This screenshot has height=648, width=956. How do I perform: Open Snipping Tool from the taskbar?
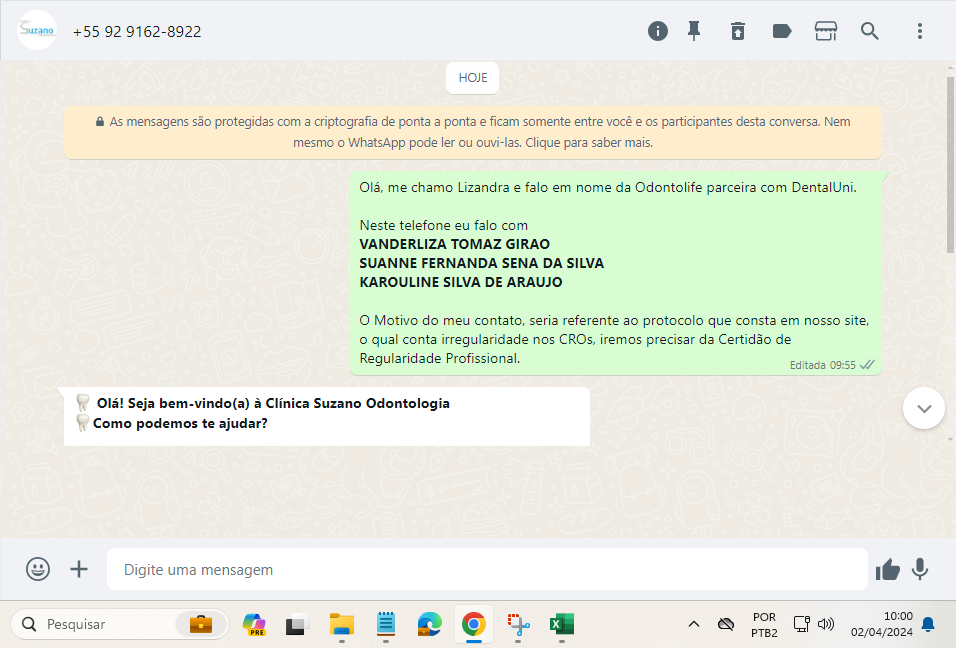[518, 624]
